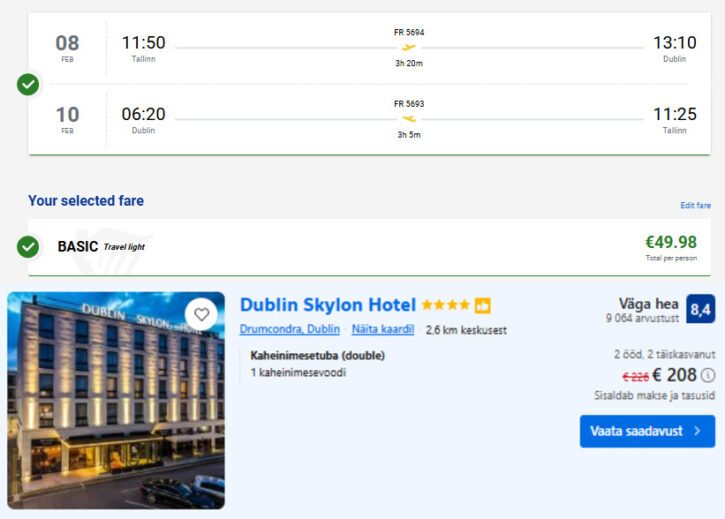The width and height of the screenshot is (725, 519).
Task: Open Drumcondra, Dublin location link
Action: [289, 329]
